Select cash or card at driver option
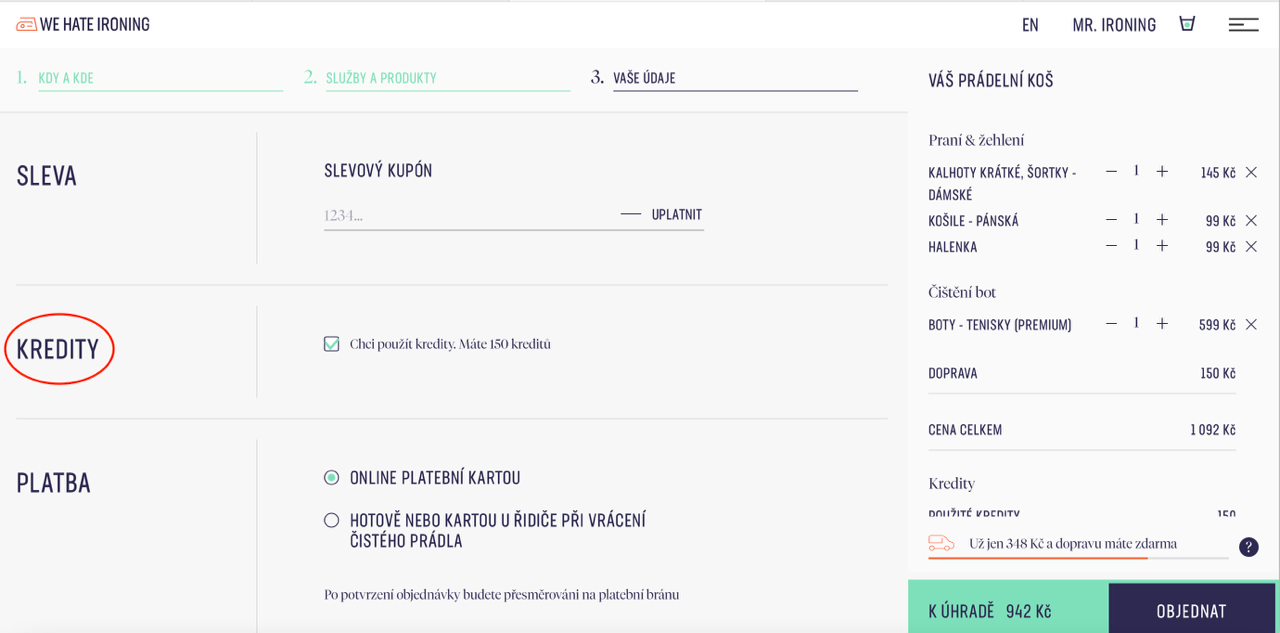The width and height of the screenshot is (1280, 633). (x=332, y=520)
